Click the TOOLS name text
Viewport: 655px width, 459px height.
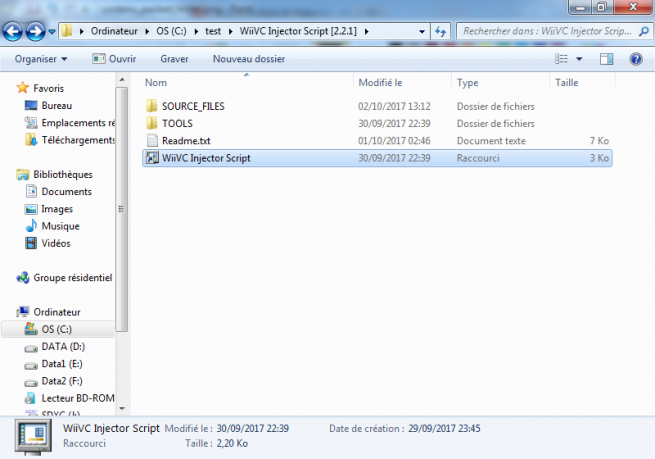[x=177, y=123]
